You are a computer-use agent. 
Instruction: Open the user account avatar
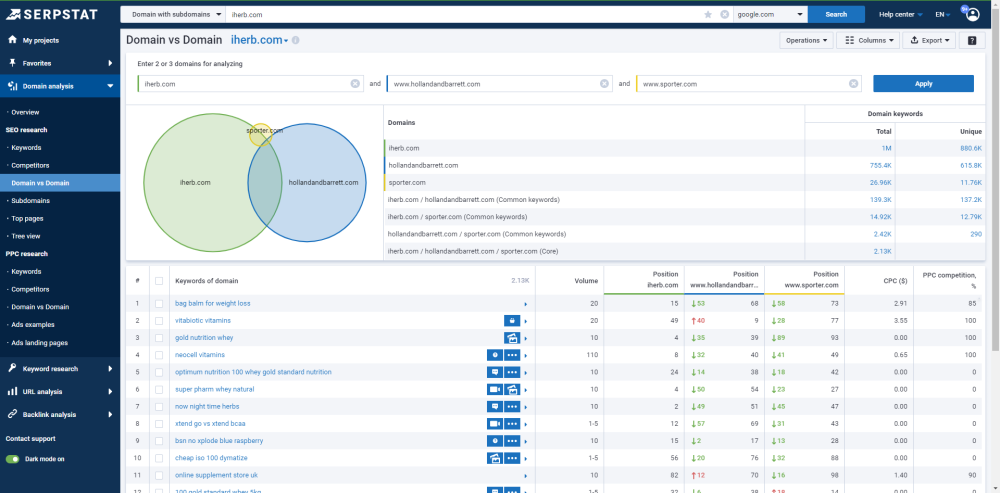coord(973,14)
